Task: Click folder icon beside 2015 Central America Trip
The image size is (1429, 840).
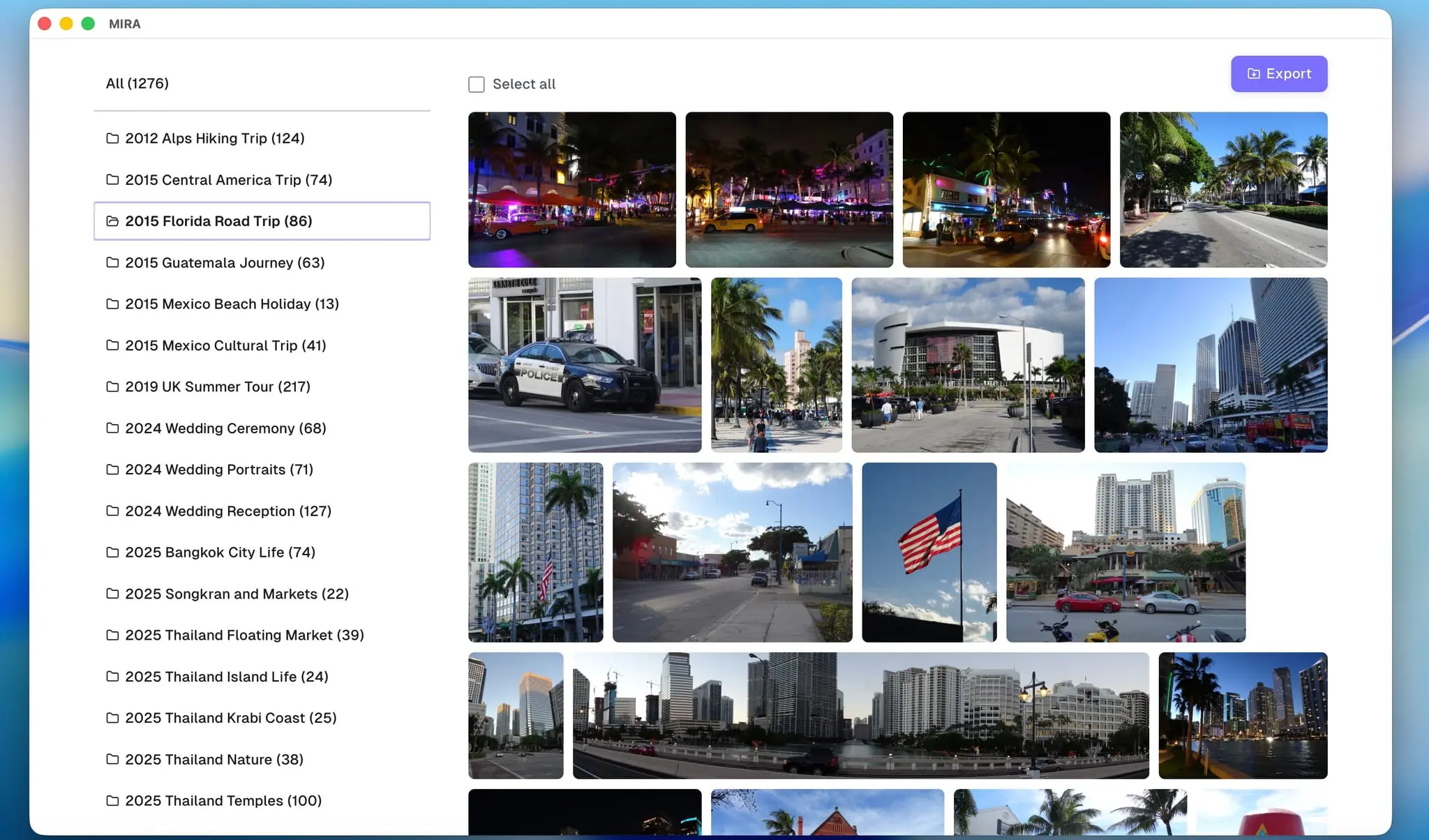Action: (x=112, y=180)
